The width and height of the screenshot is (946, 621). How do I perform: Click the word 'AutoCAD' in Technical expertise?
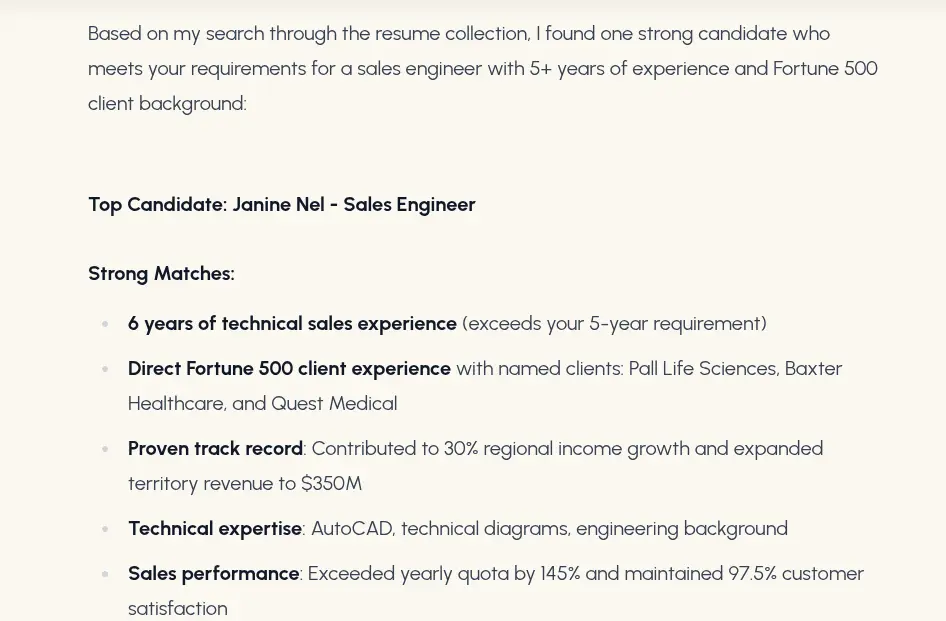352,528
